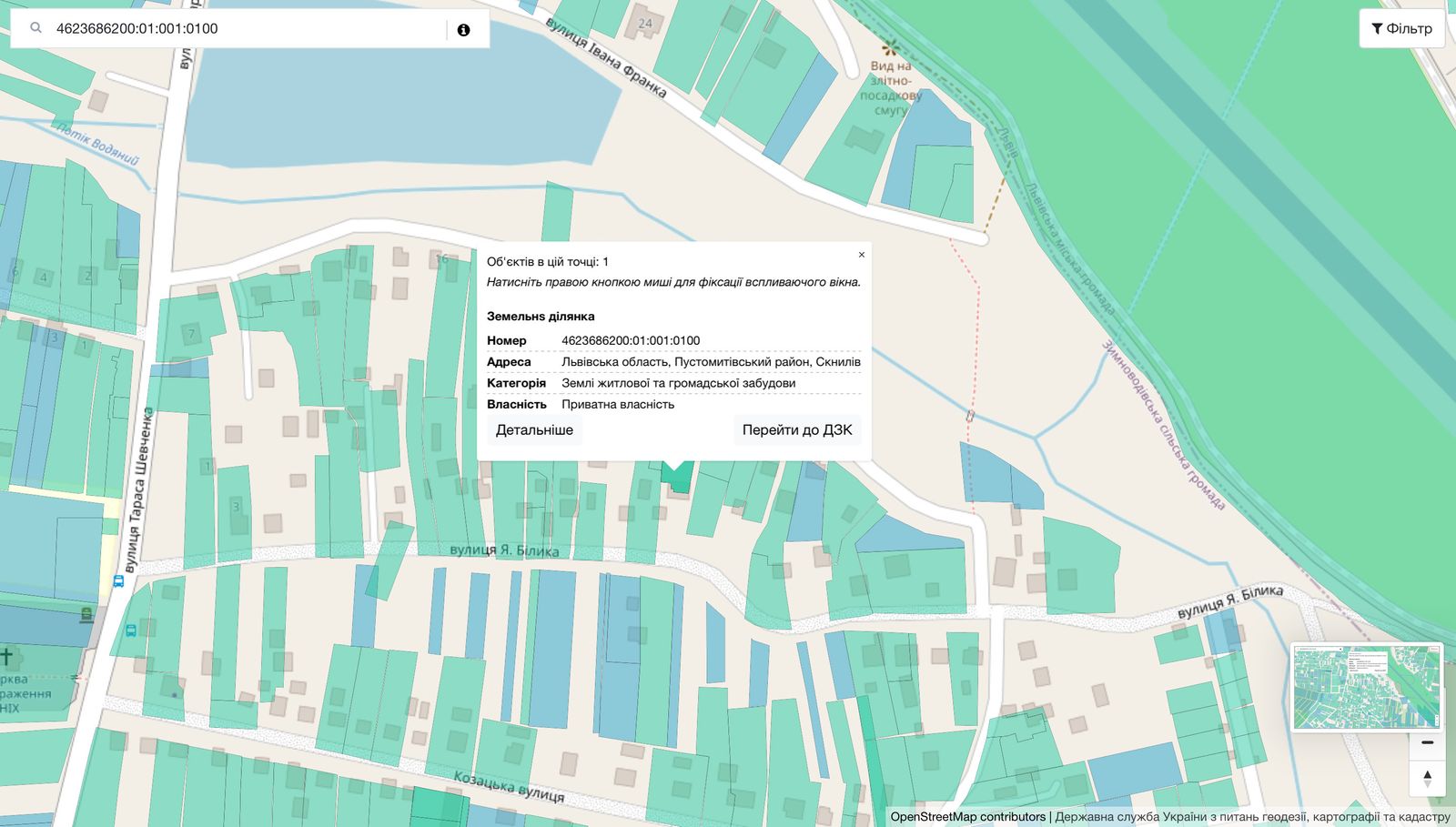Click the Вид на злітно-посадкову смугу label
The width and height of the screenshot is (1456, 827).
pos(891,87)
